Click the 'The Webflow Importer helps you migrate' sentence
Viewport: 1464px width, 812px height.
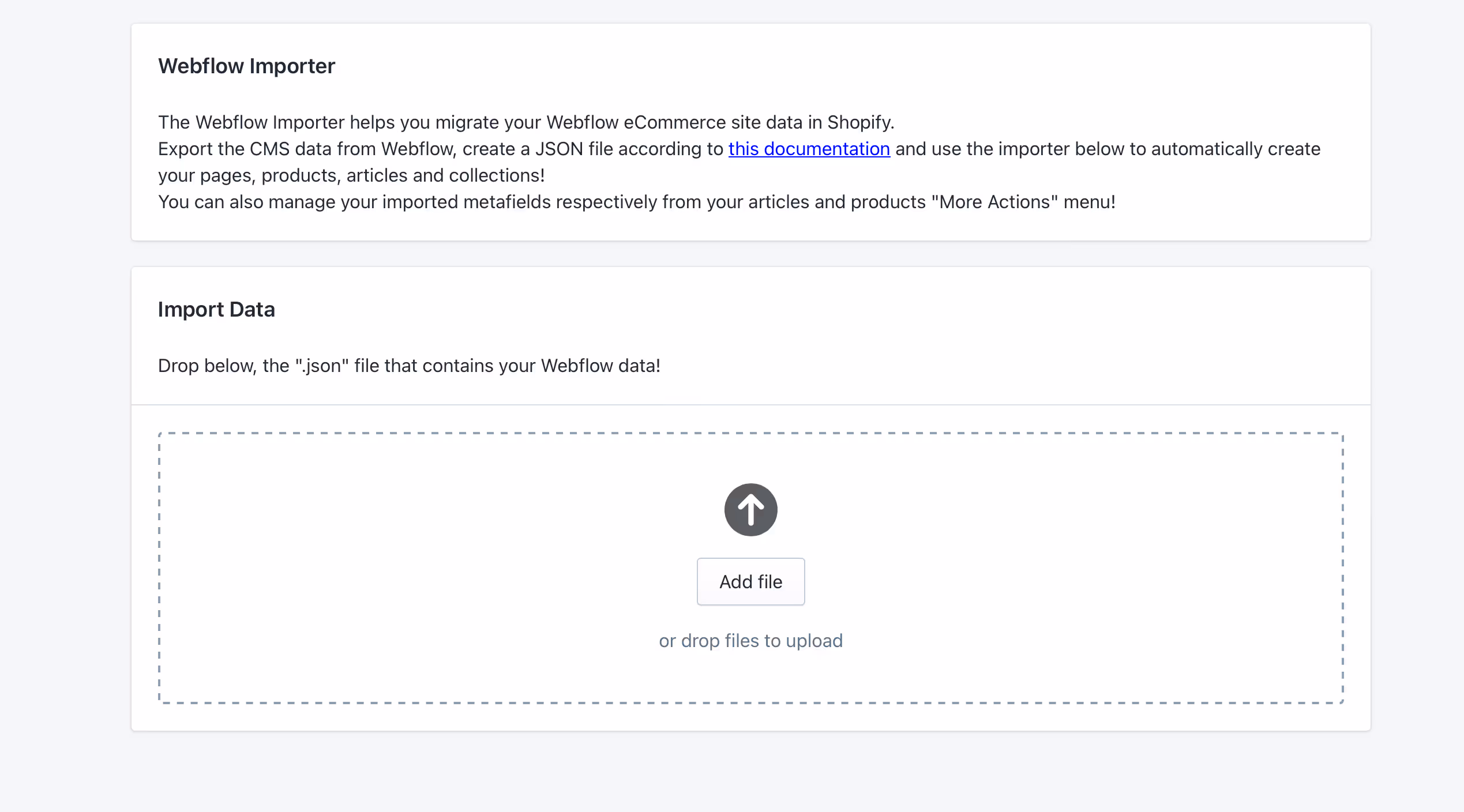tap(526, 122)
